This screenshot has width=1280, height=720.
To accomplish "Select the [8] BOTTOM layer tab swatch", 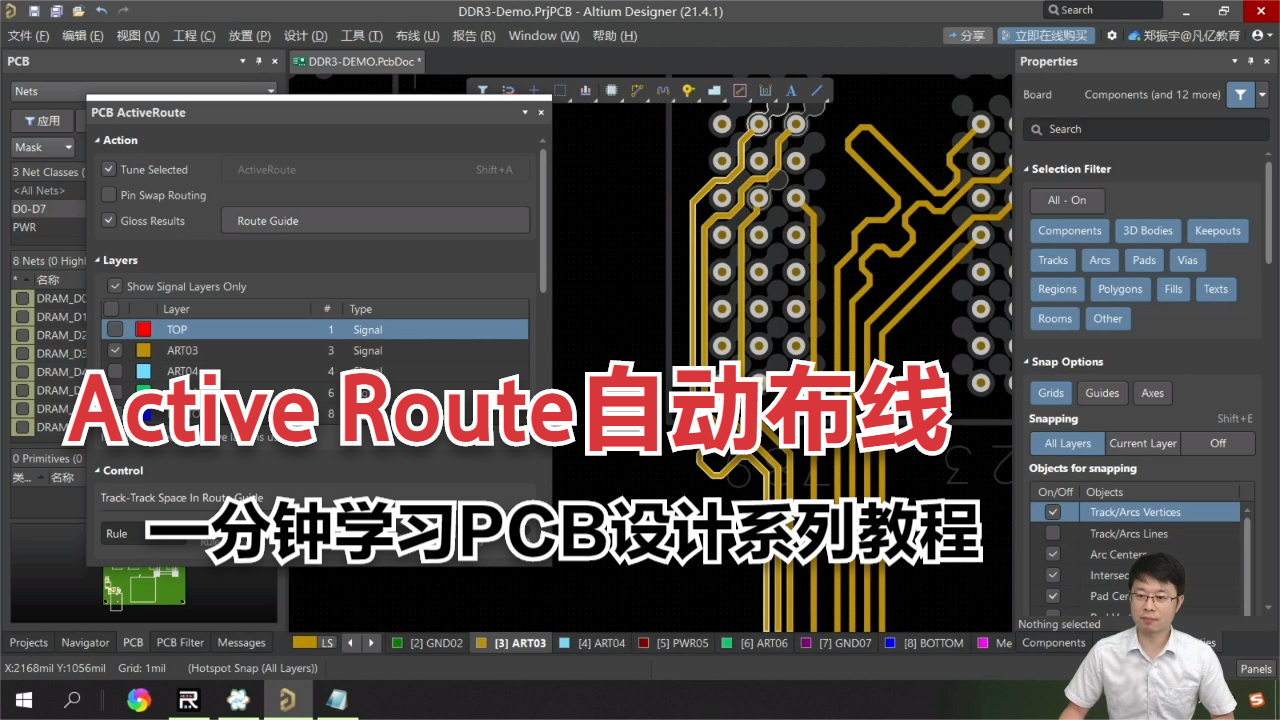I will pos(890,643).
